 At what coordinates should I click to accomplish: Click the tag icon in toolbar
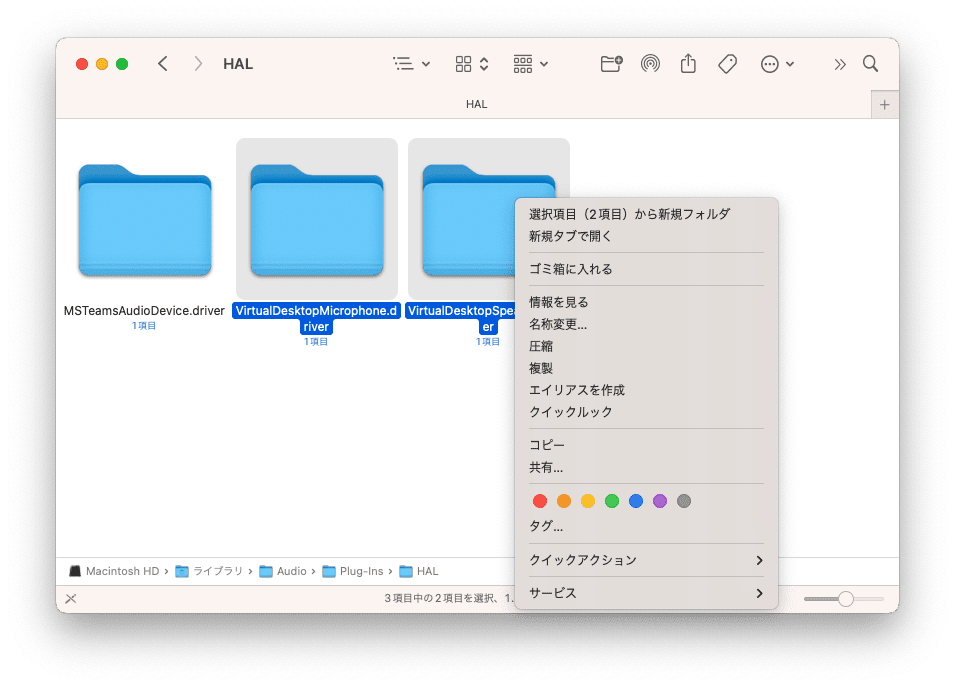pyautogui.click(x=727, y=64)
